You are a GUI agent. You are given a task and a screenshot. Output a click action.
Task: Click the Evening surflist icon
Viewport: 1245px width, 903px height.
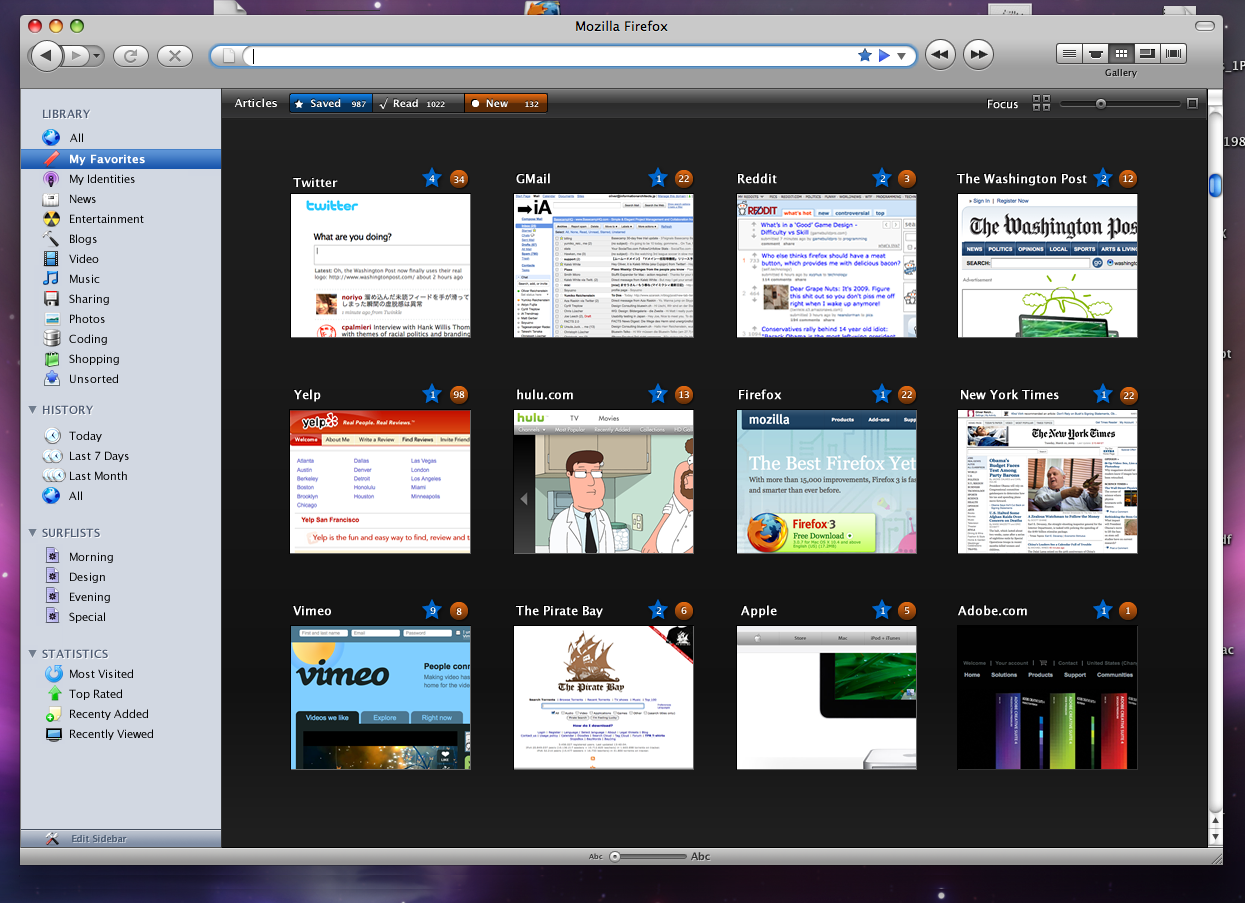(x=52, y=597)
